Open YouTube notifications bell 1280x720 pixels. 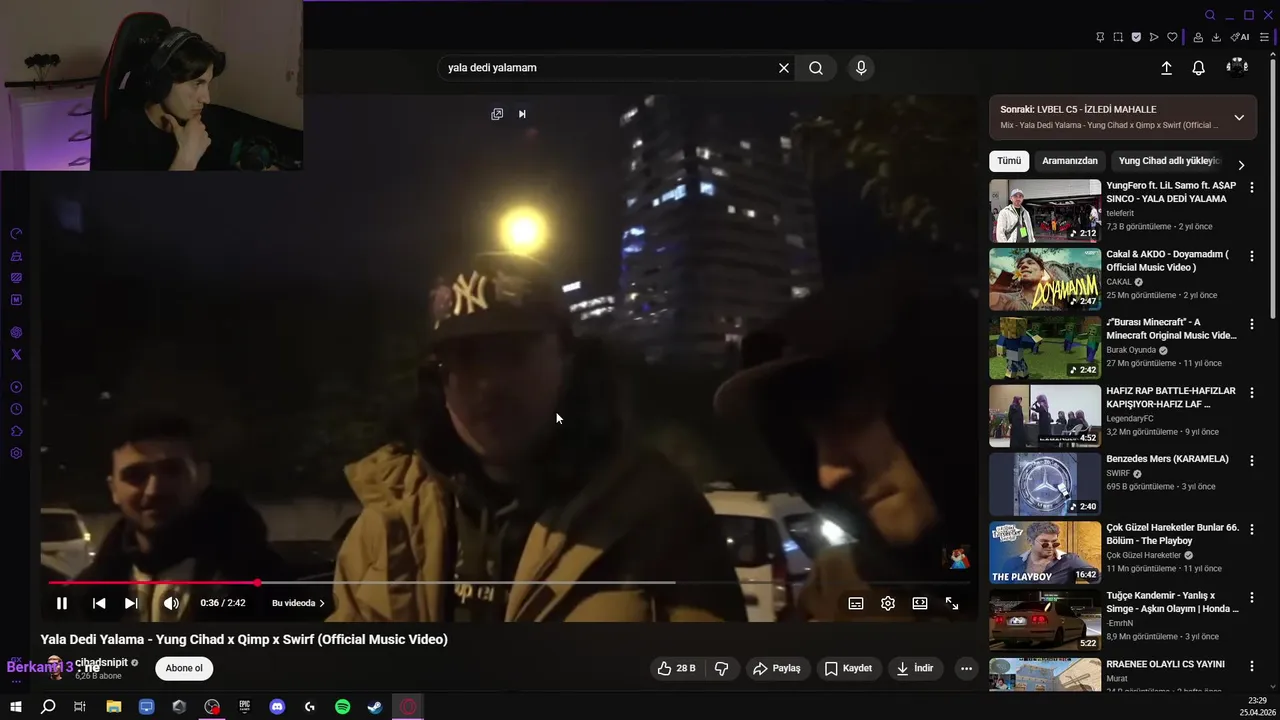point(1198,68)
